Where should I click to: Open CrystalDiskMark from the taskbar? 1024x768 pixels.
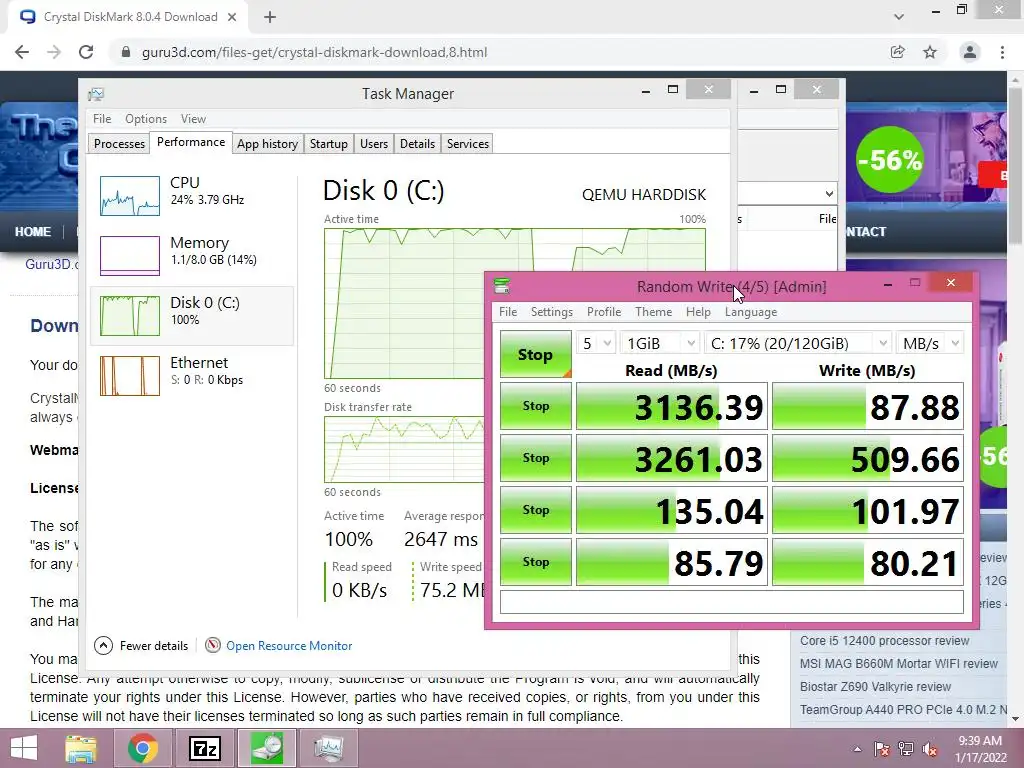tap(266, 748)
